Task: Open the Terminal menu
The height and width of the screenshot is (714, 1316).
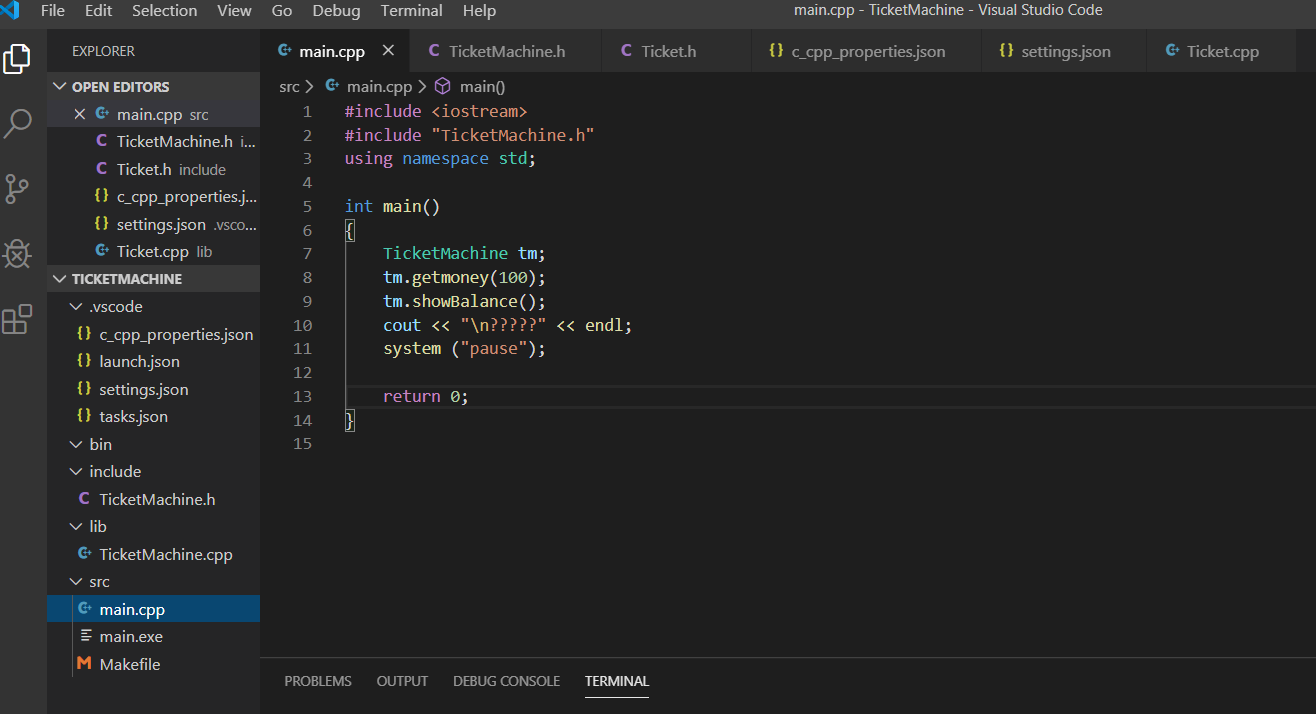Action: [411, 11]
